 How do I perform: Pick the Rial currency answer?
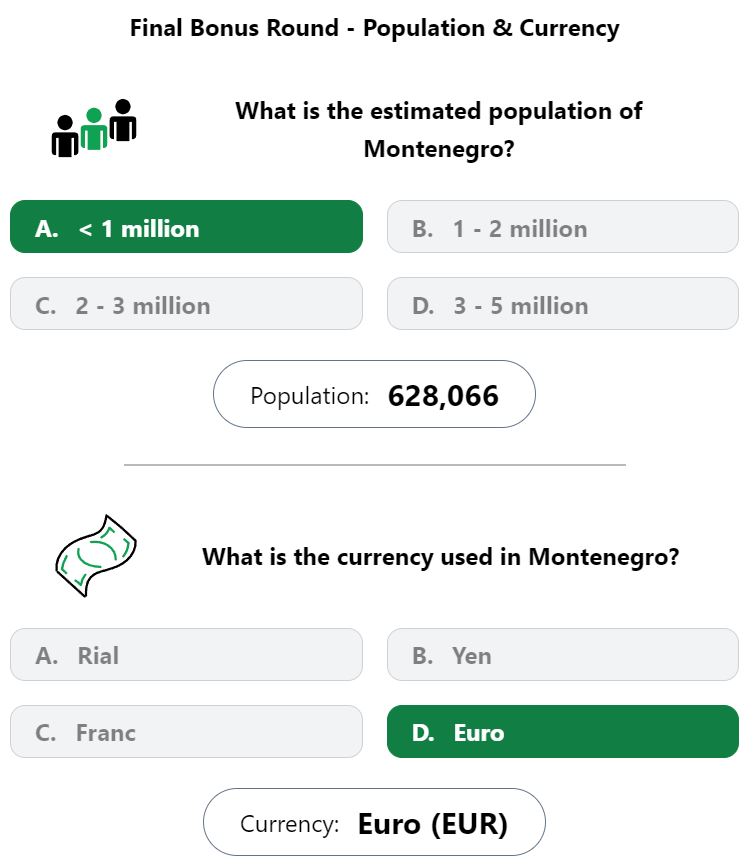(187, 654)
